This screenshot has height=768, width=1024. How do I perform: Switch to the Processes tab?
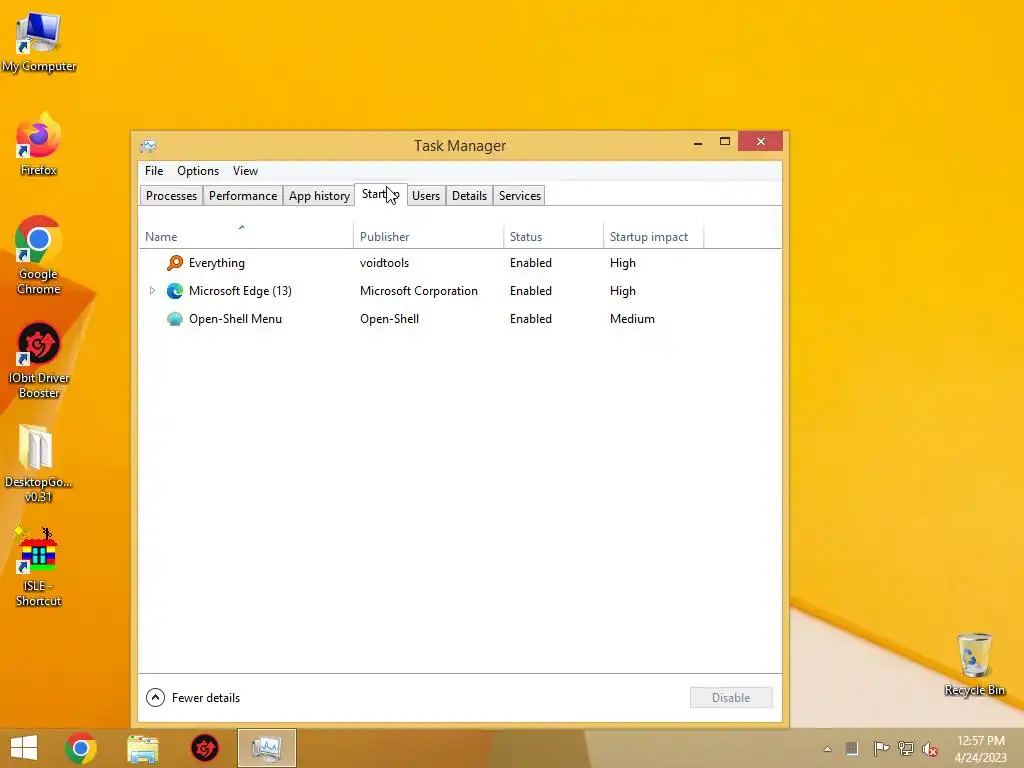click(171, 196)
